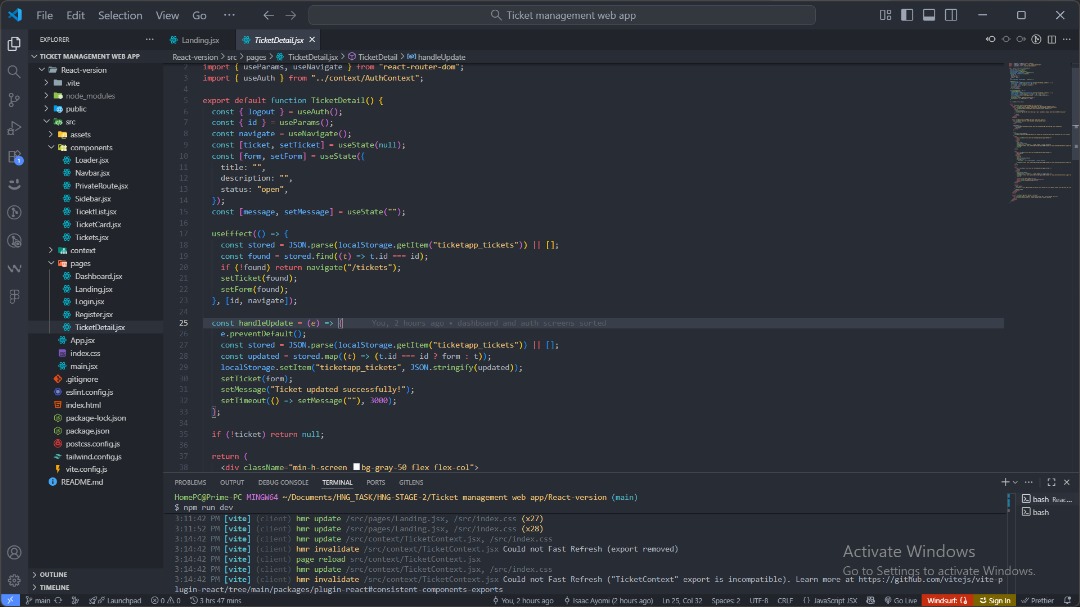The image size is (1080, 607).
Task: Click the command center search box
Action: [562, 15]
